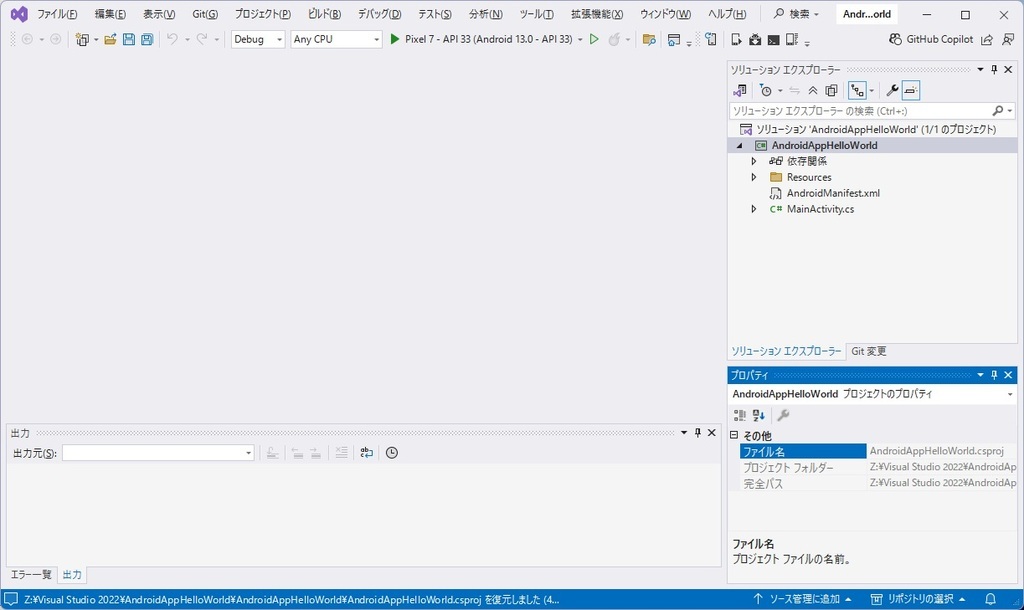
Task: Select the alphabetical sort icon in Properties panel
Action: click(x=756, y=415)
